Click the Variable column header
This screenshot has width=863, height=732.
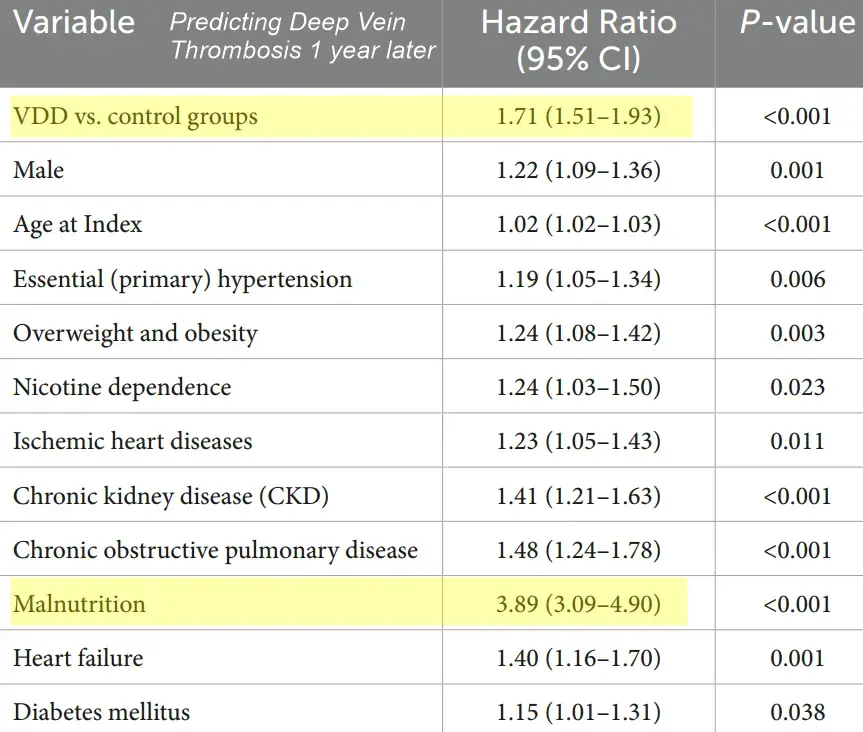coord(74,23)
